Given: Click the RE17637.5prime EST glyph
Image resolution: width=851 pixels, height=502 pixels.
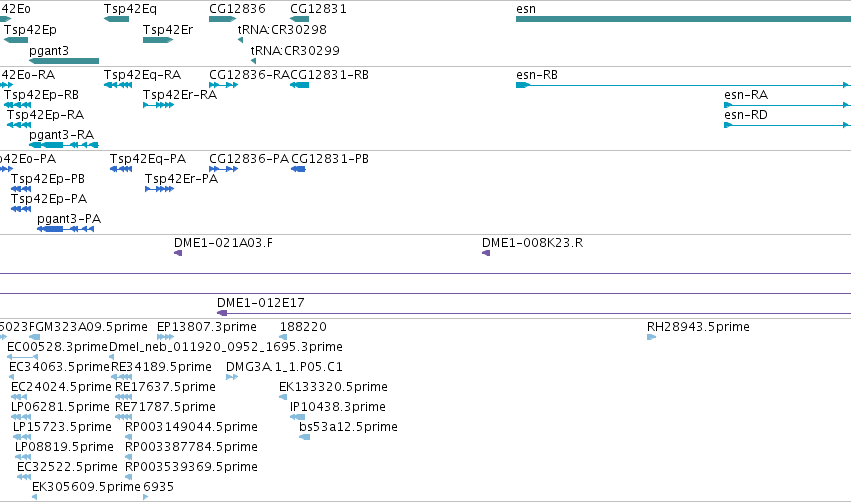Looking at the screenshot, I should pos(124,397).
